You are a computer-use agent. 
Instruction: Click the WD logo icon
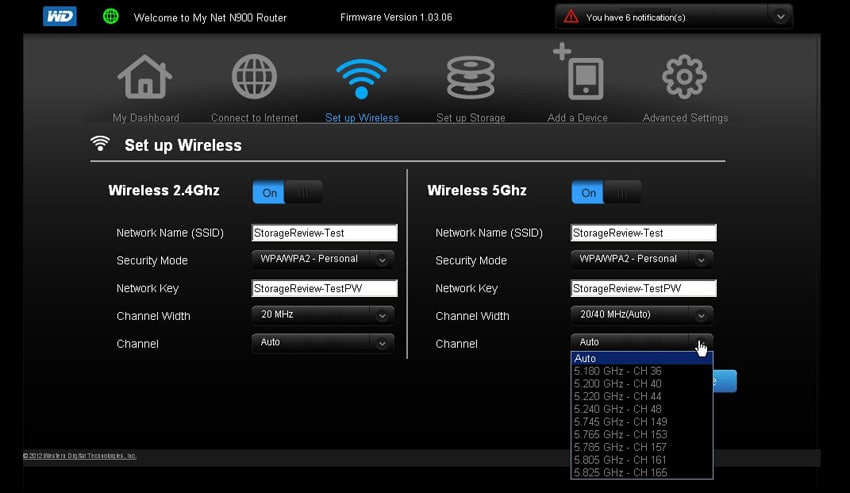(60, 16)
